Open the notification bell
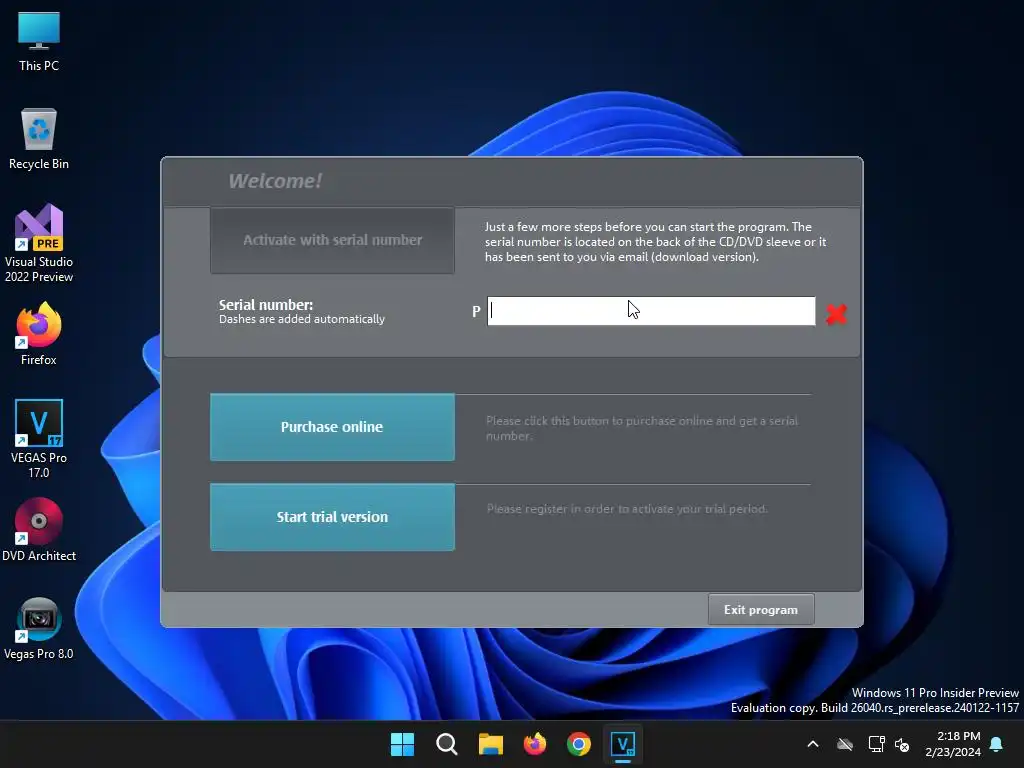Screen dimensions: 1024x768 [997, 744]
